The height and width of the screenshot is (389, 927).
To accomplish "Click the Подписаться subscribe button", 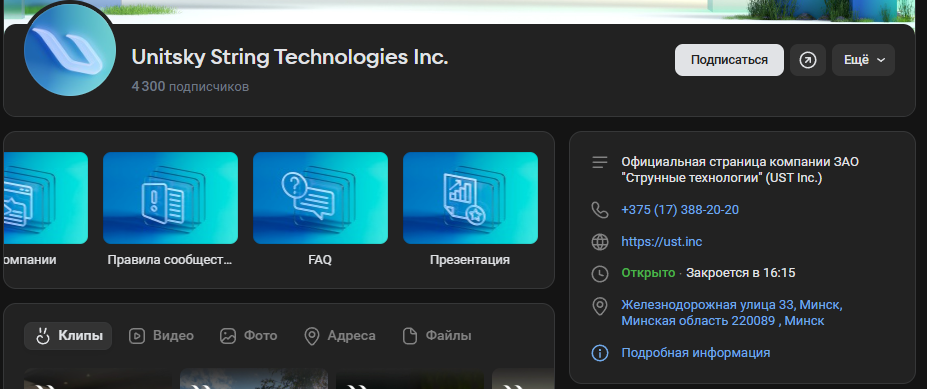I will click(x=729, y=60).
